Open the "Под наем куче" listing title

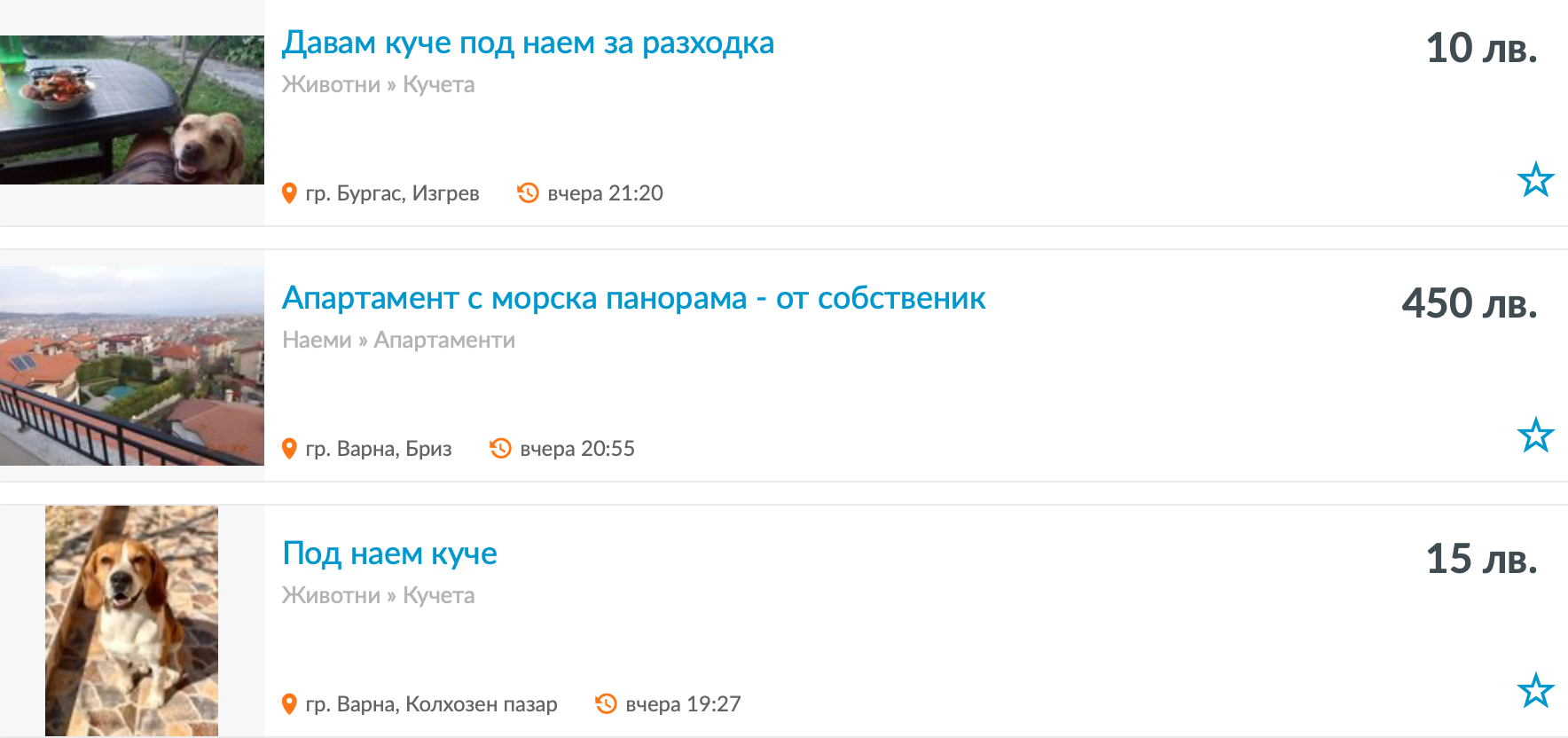(x=389, y=553)
